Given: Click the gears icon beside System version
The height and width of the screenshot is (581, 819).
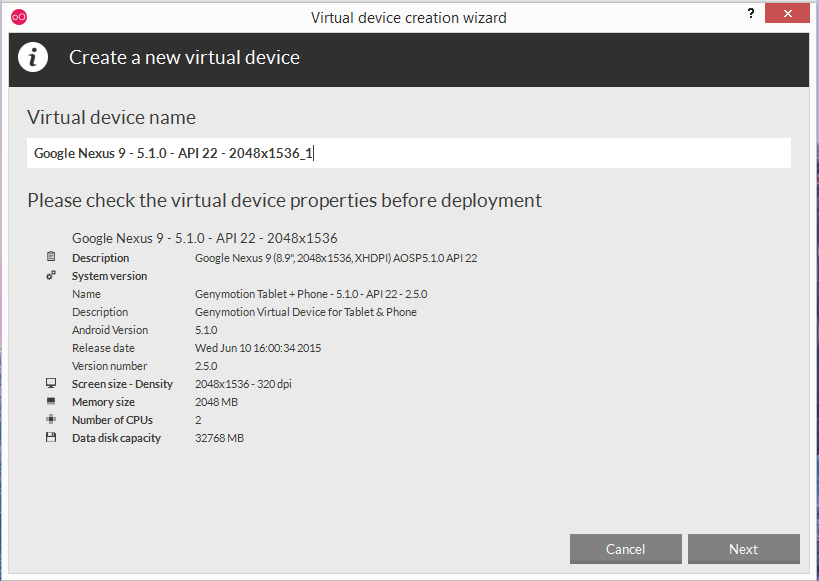Looking at the screenshot, I should [50, 276].
